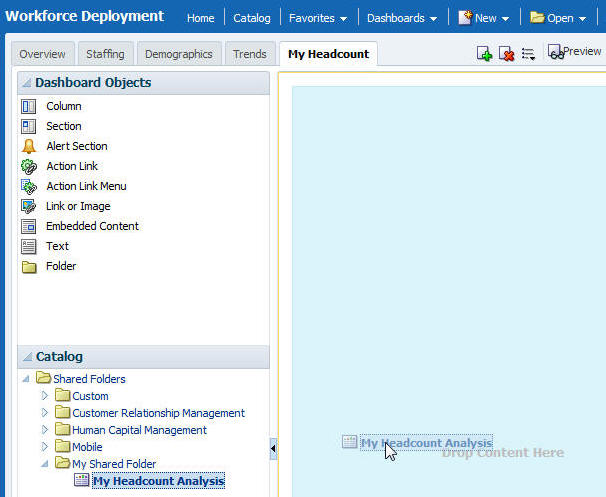Select Action Link label
Viewport: 606px width, 497px height.
pyautogui.click(x=72, y=167)
